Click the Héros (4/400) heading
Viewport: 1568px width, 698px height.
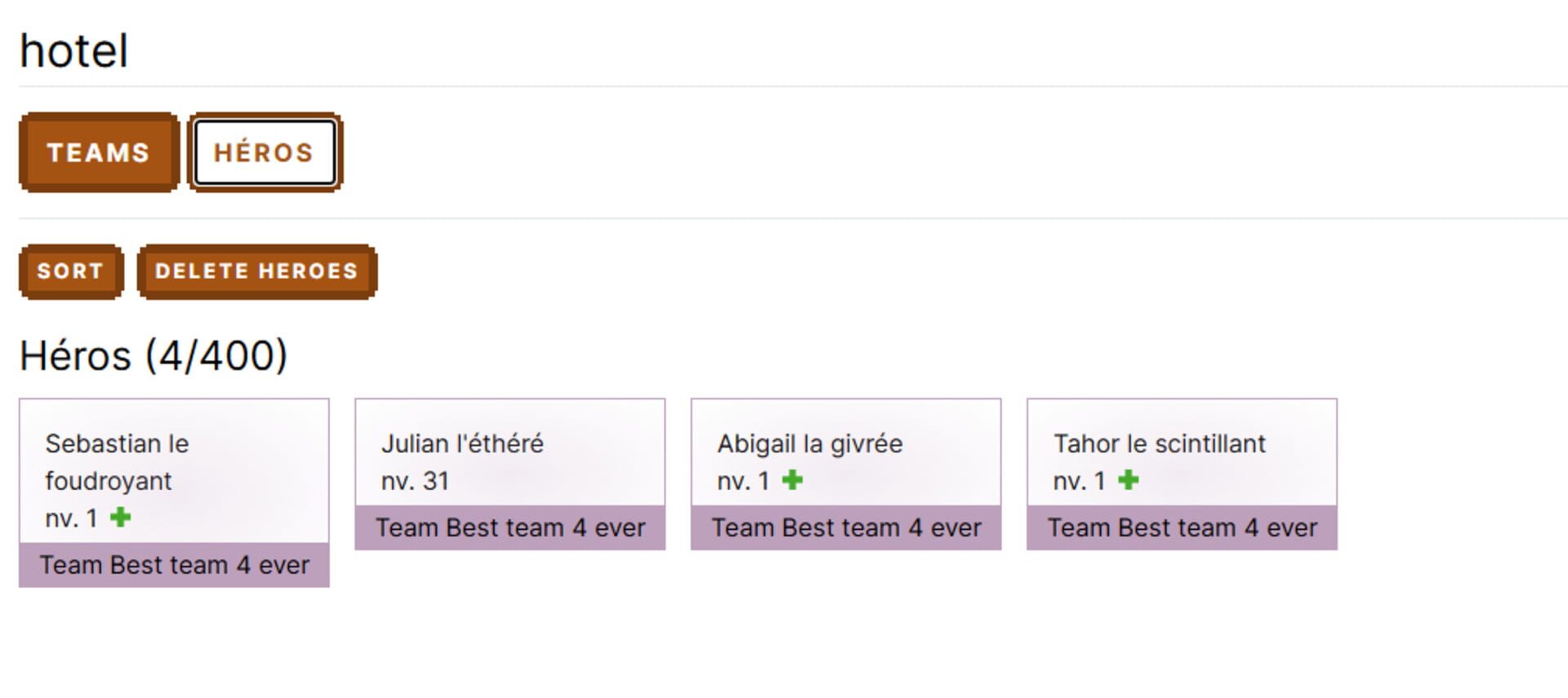click(x=154, y=356)
